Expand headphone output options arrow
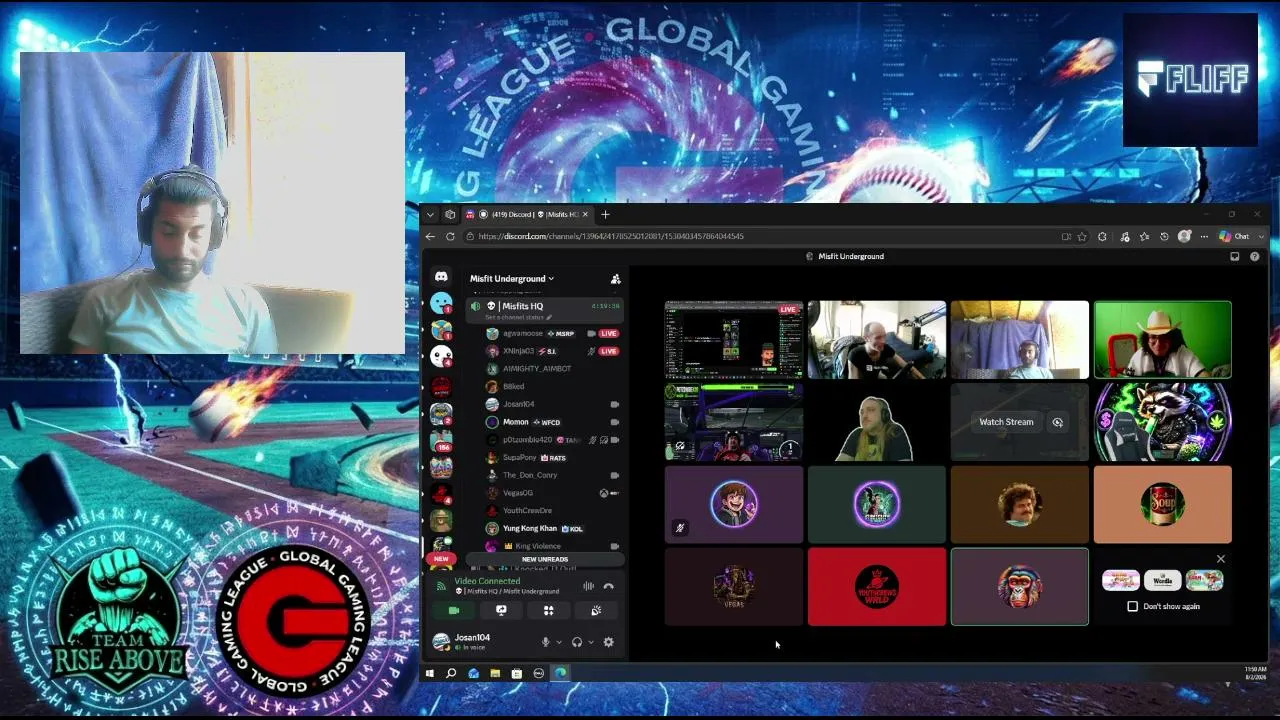The width and height of the screenshot is (1280, 720). coord(590,642)
